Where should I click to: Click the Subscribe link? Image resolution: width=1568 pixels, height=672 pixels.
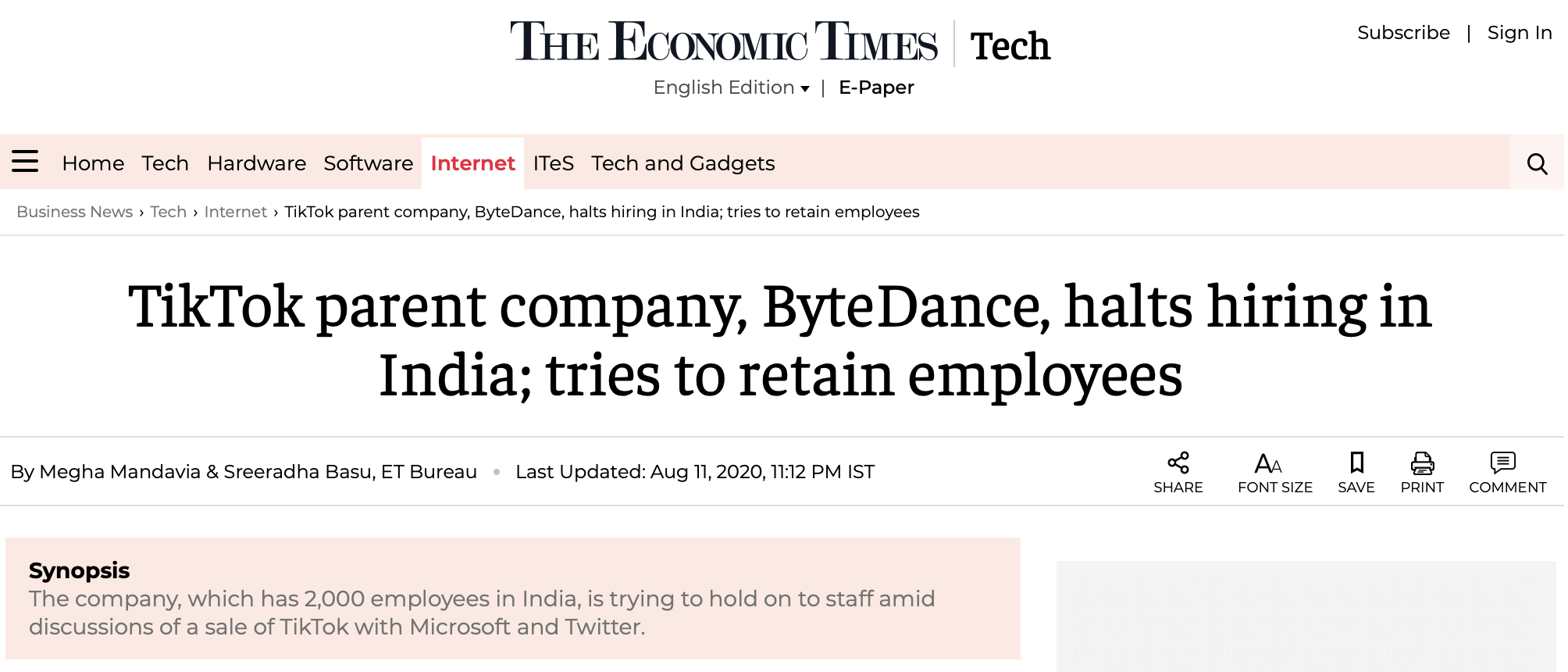click(1403, 33)
